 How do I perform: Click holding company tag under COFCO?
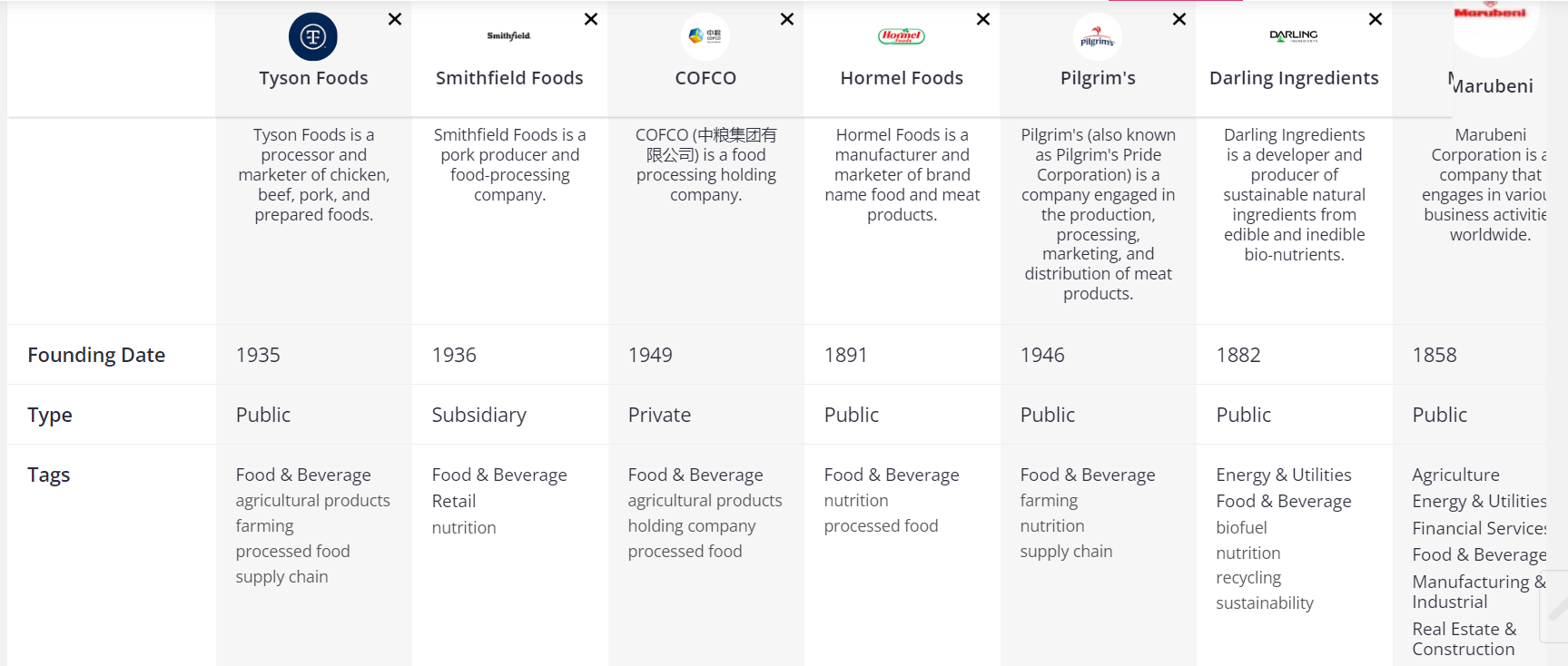[x=691, y=526]
